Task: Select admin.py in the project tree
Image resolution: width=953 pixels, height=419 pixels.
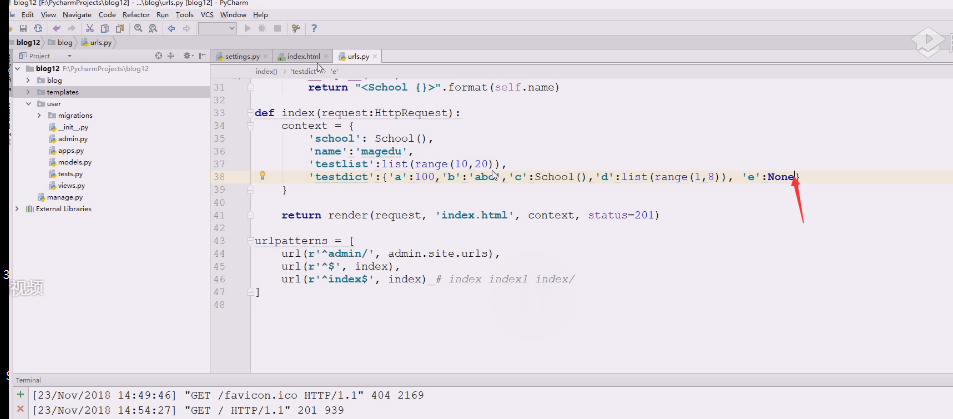Action: click(x=68, y=139)
